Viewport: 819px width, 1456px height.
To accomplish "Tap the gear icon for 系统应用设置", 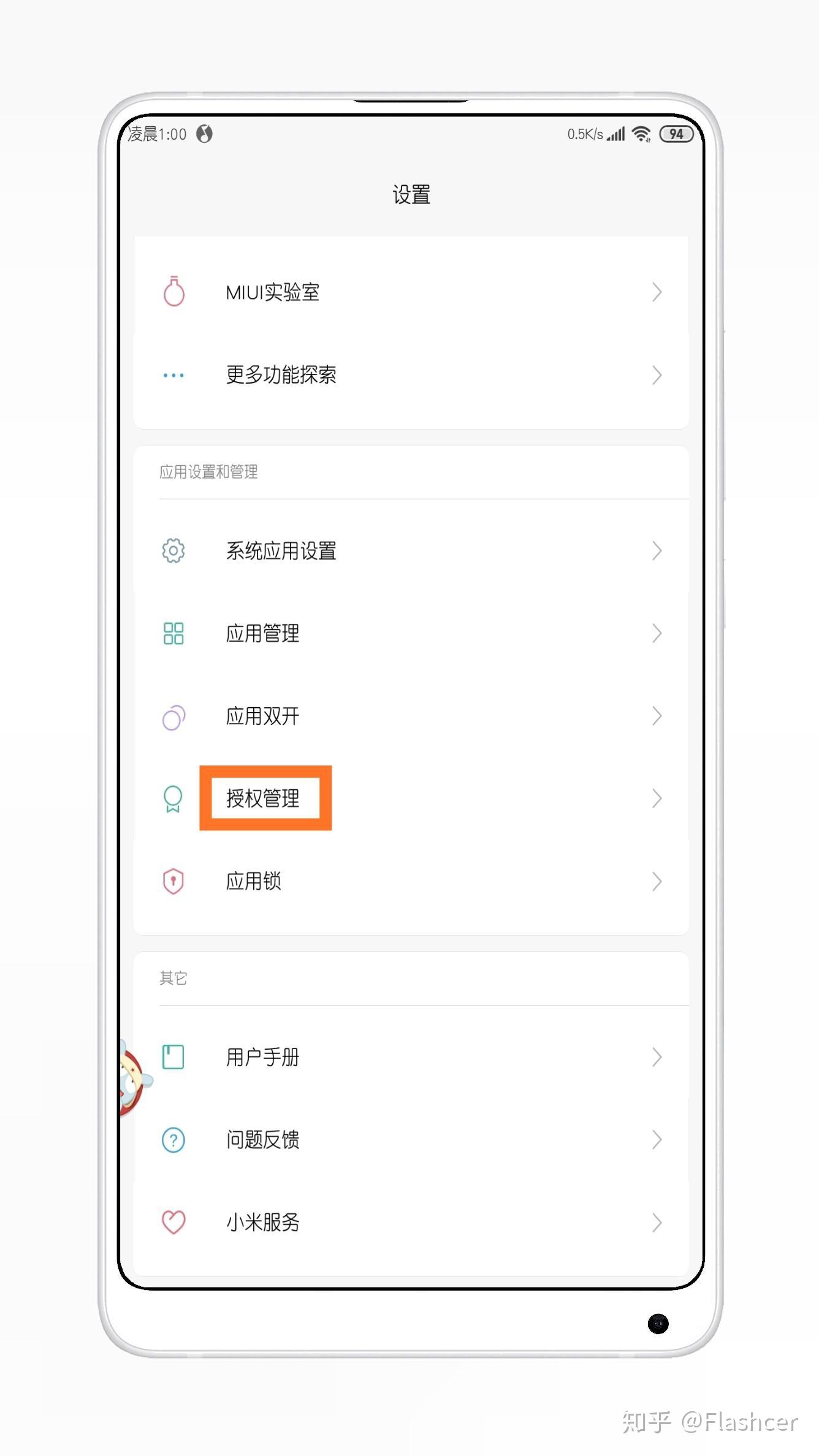I will click(173, 551).
